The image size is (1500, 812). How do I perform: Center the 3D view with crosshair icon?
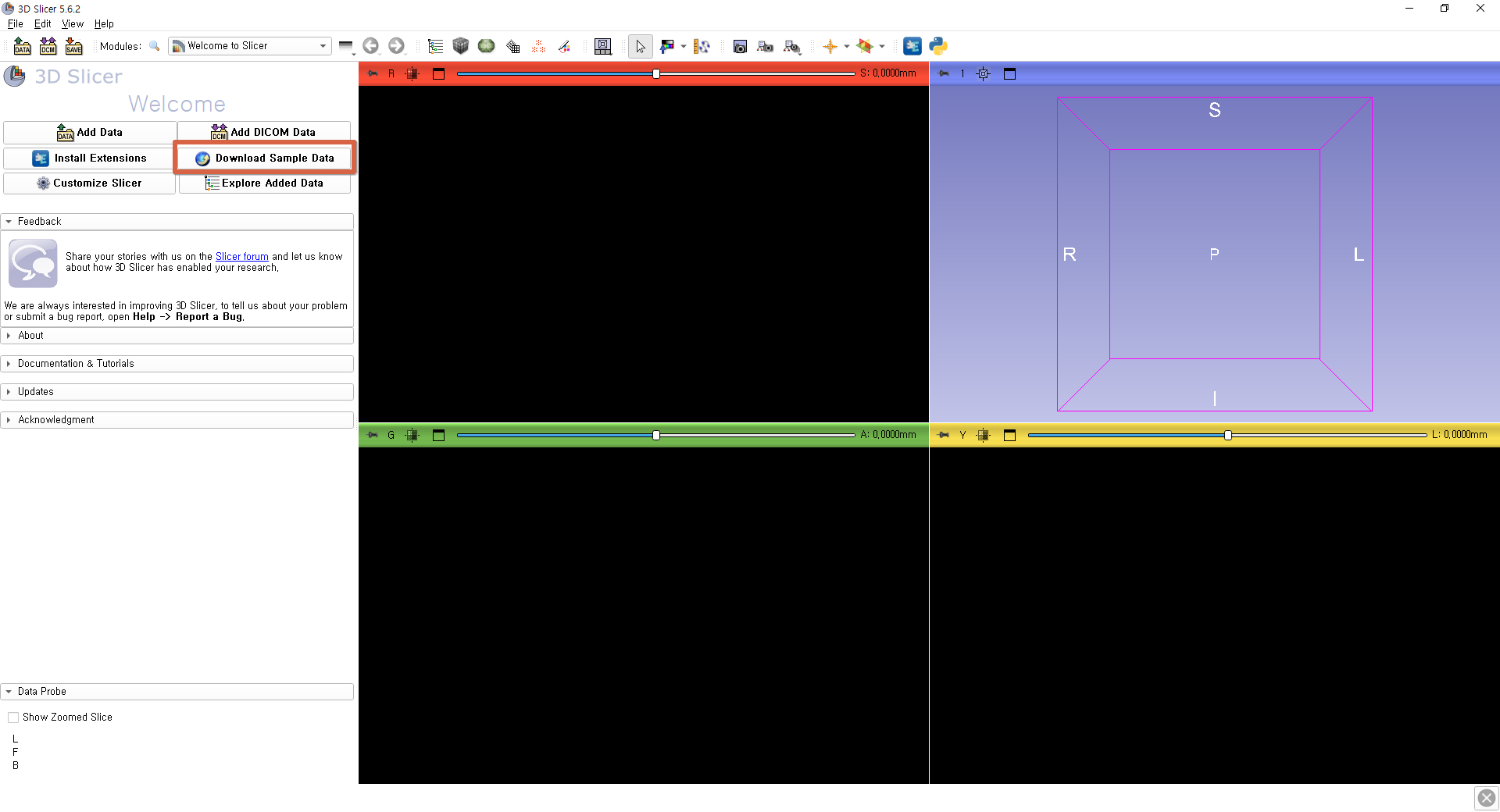[x=984, y=73]
